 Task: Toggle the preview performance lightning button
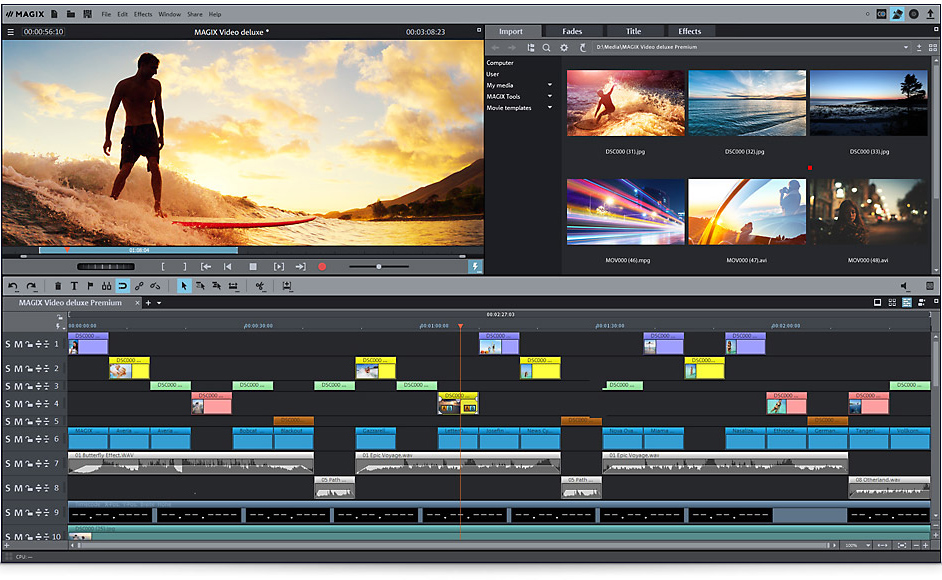475,266
